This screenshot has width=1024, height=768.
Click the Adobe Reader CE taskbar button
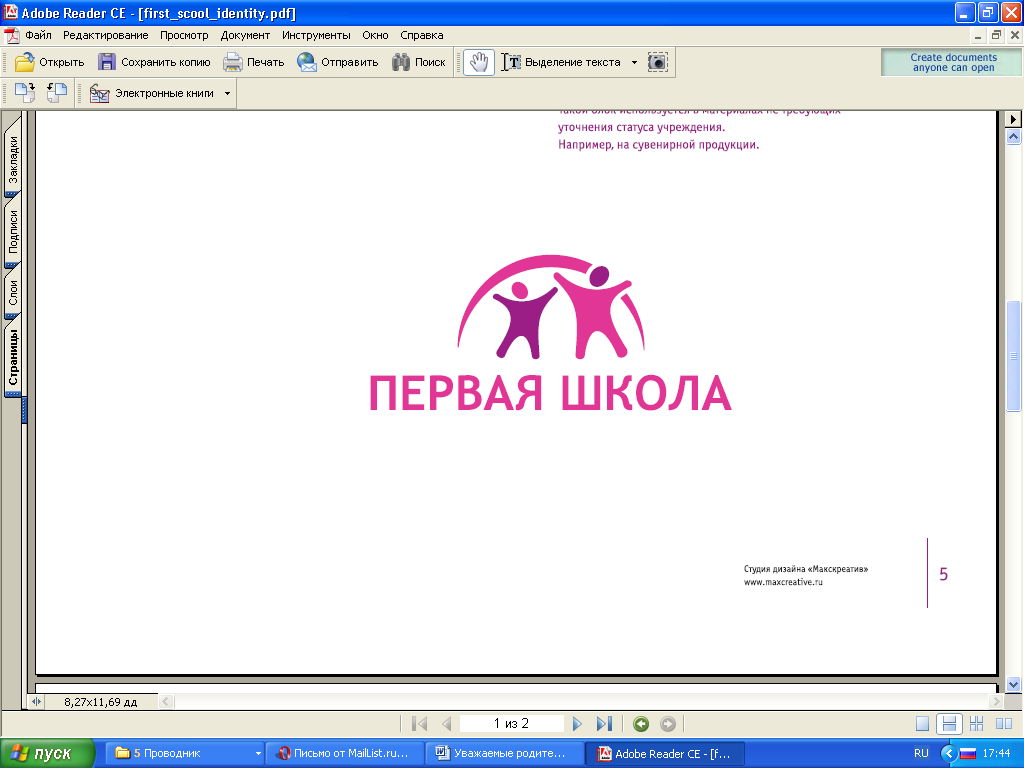pos(664,754)
